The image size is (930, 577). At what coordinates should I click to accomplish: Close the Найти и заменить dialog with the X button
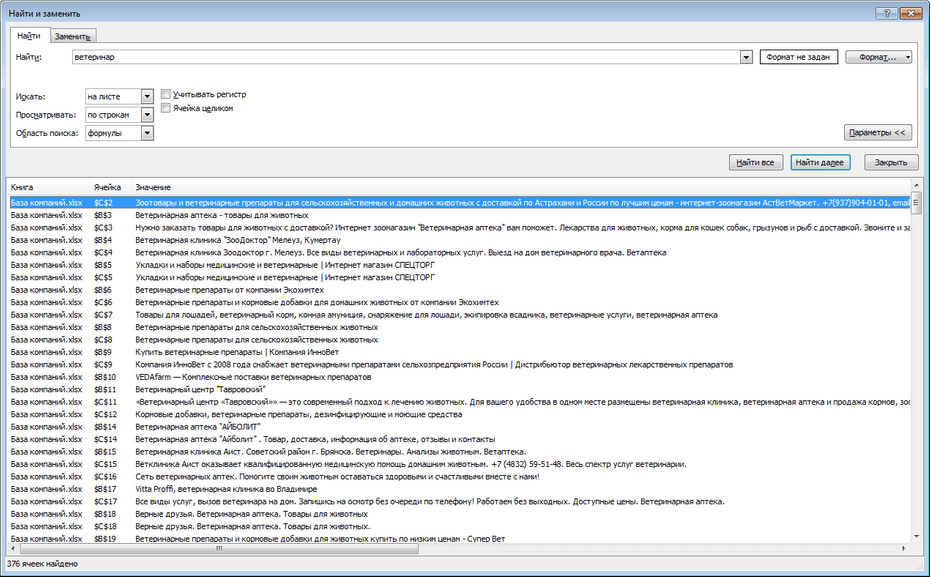click(910, 13)
